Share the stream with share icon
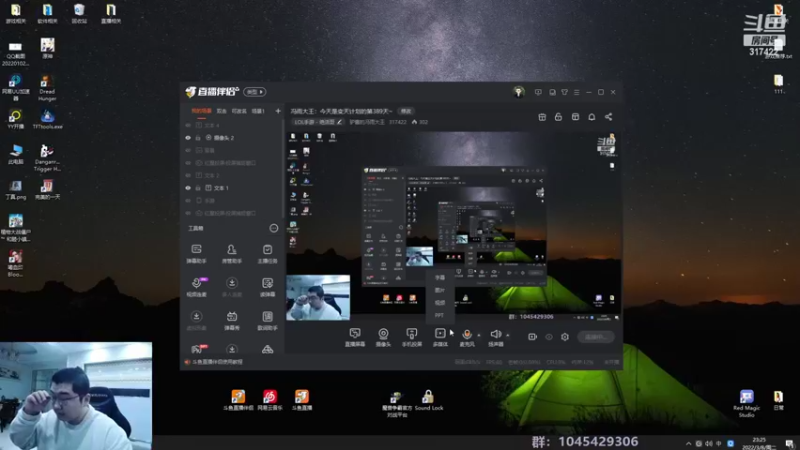This screenshot has height=450, width=800. 609,117
